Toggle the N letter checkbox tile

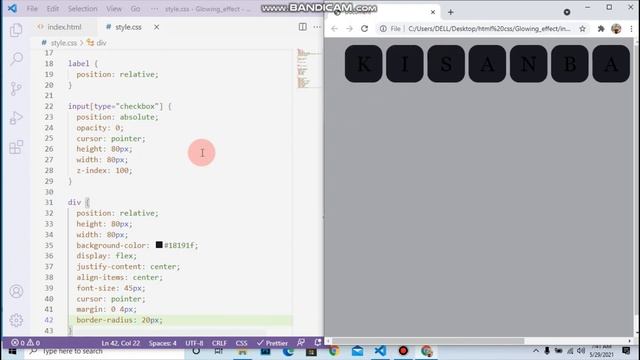(x=529, y=64)
